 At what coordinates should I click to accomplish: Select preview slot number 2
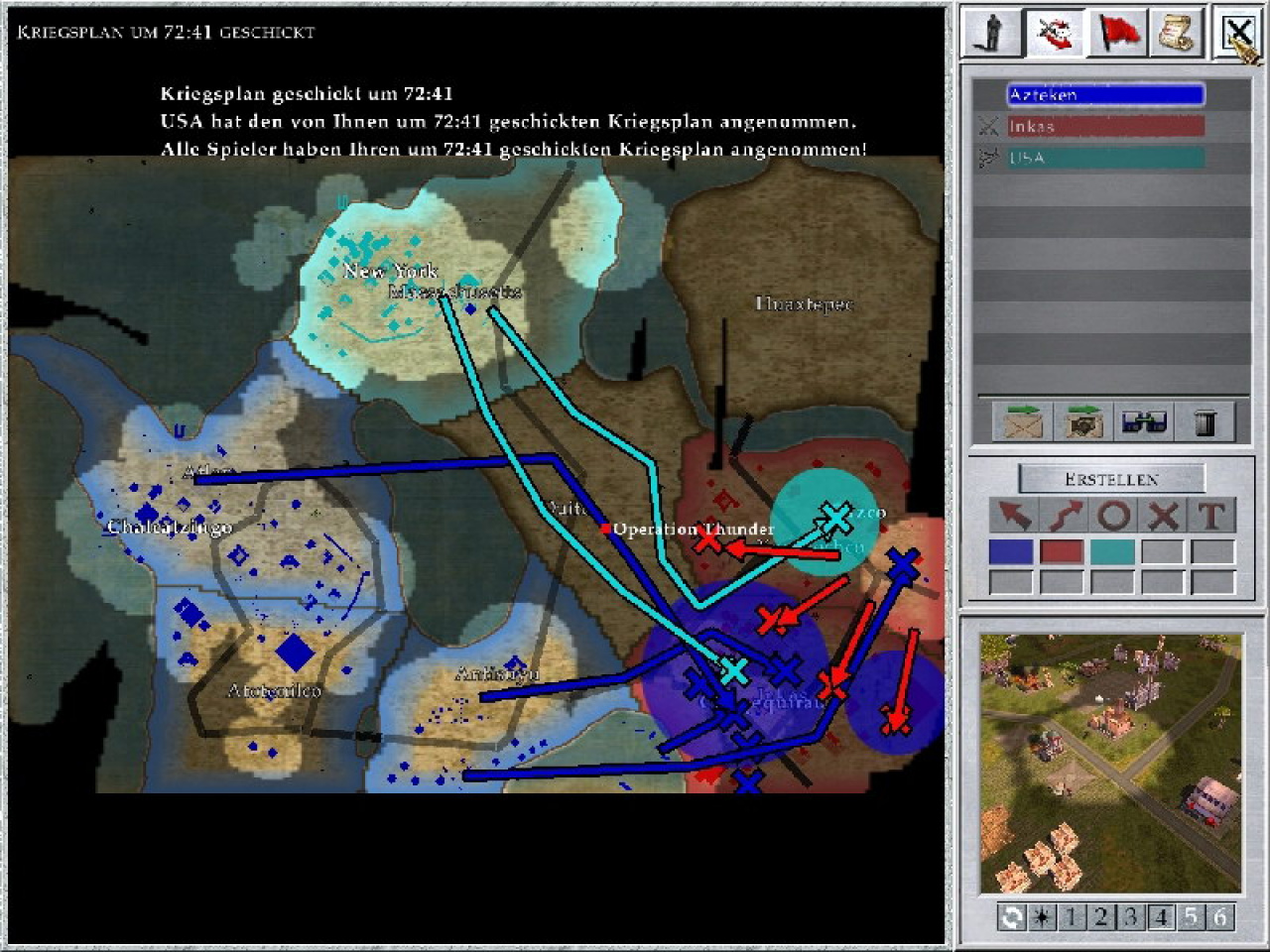coord(1100,917)
